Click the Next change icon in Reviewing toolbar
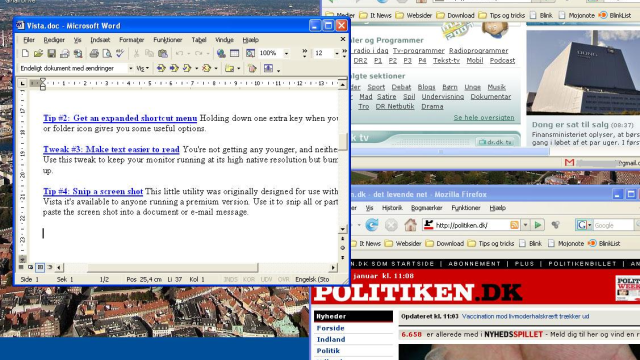This screenshot has width=640, height=360. [x=174, y=68]
